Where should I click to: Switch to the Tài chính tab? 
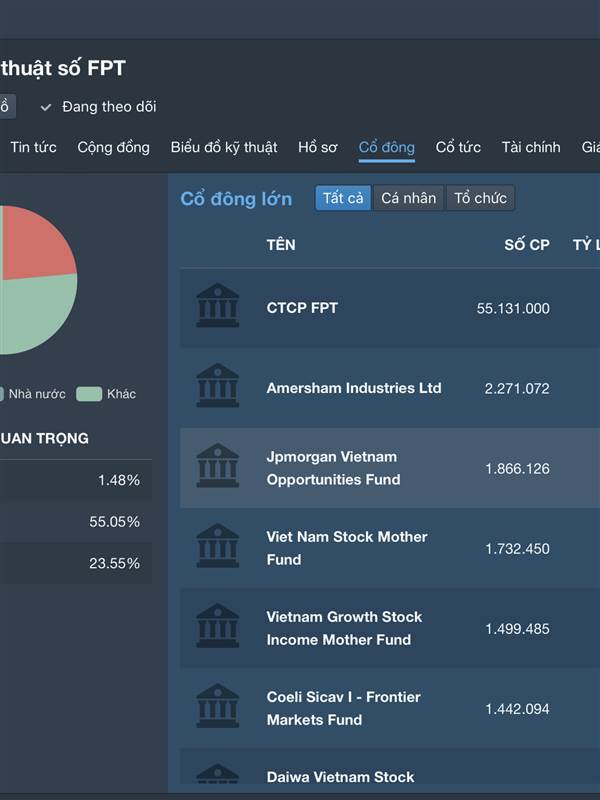coord(531,147)
